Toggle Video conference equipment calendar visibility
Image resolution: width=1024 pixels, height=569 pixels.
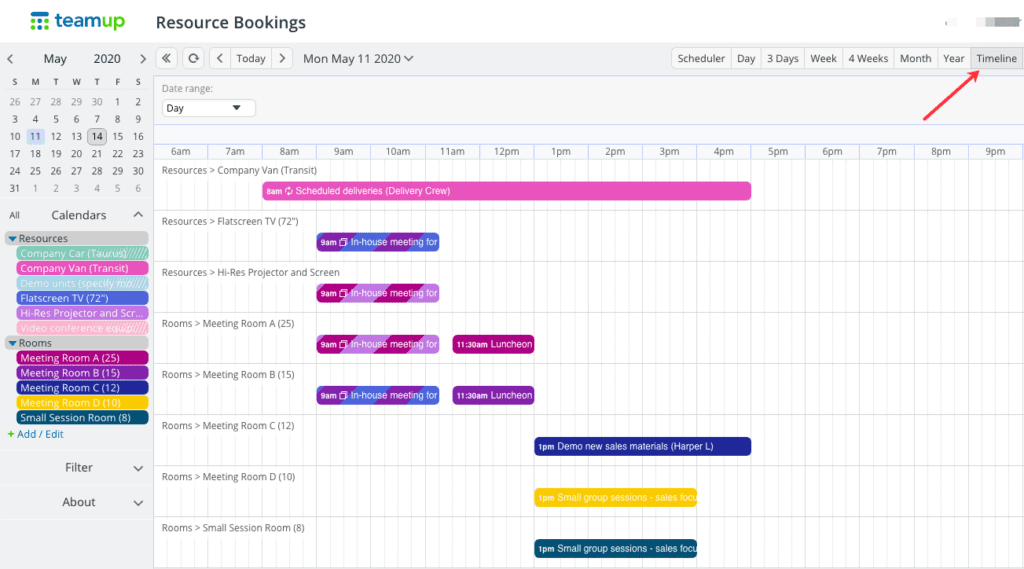pyautogui.click(x=82, y=328)
